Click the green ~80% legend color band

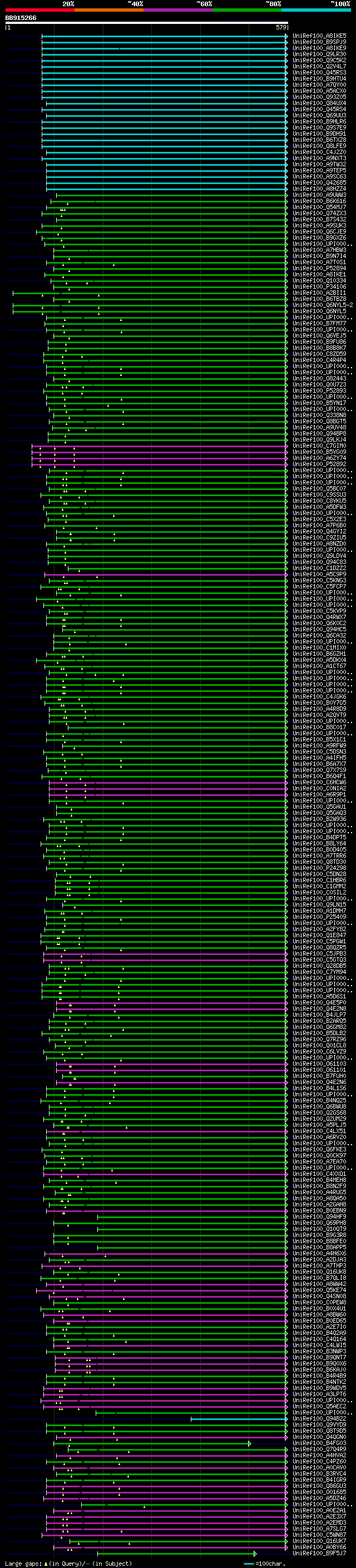(247, 11)
